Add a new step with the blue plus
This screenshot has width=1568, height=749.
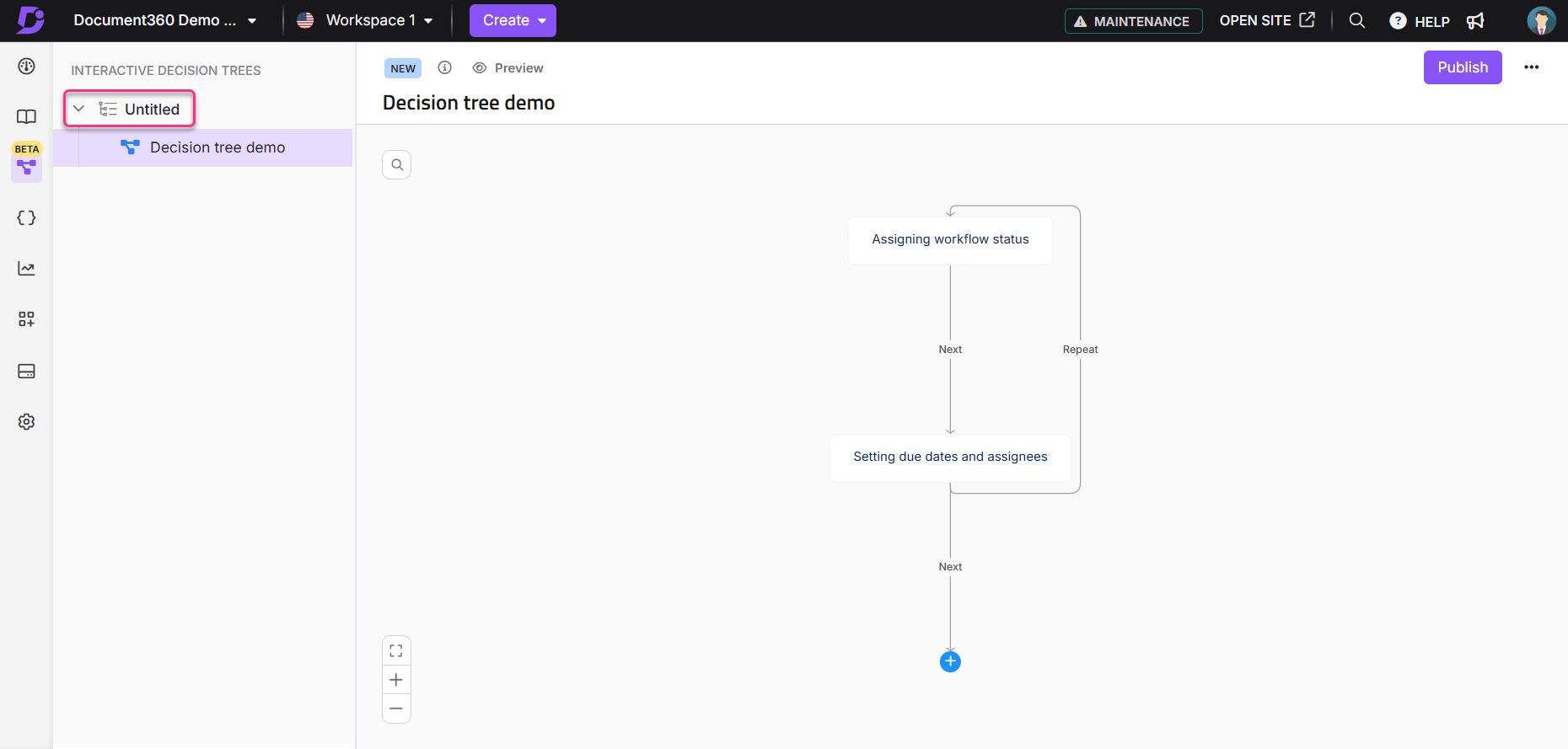coord(950,661)
